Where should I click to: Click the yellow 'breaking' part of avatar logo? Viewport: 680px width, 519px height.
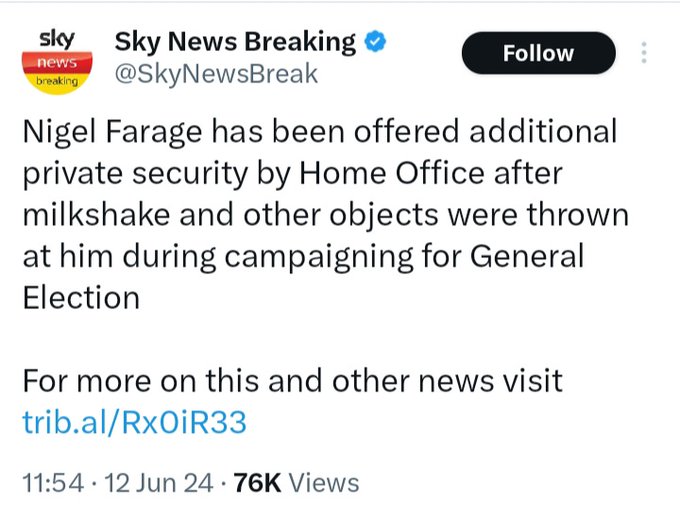click(57, 82)
